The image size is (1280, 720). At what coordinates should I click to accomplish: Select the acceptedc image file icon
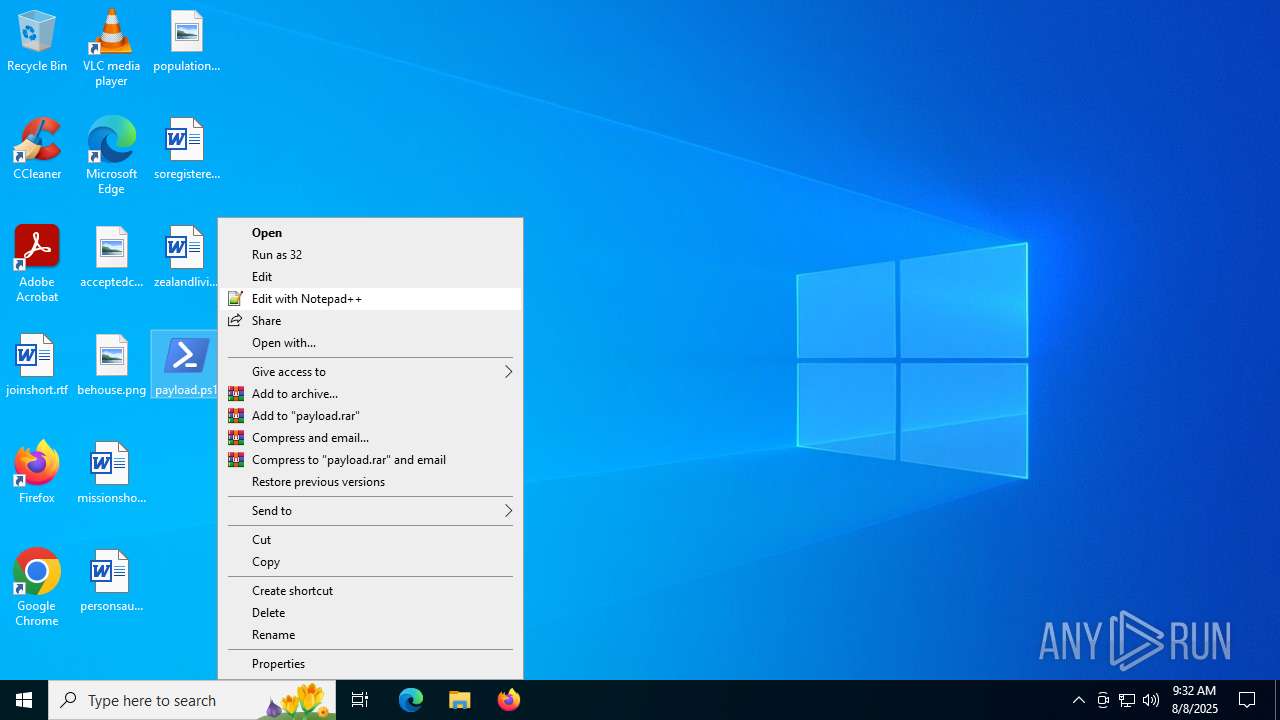111,257
